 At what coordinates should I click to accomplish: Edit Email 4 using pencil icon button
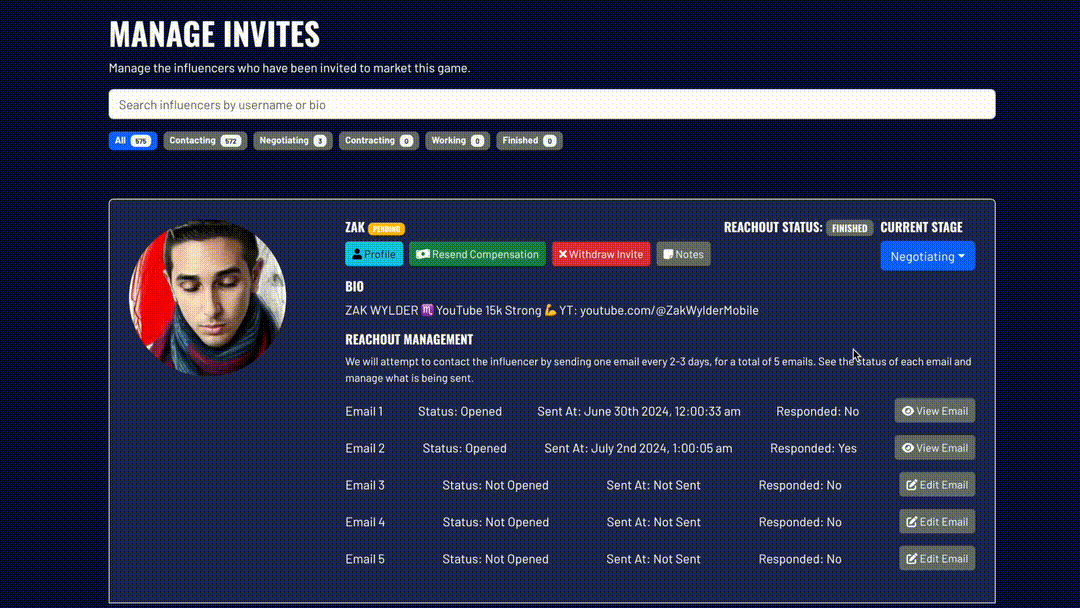937,522
